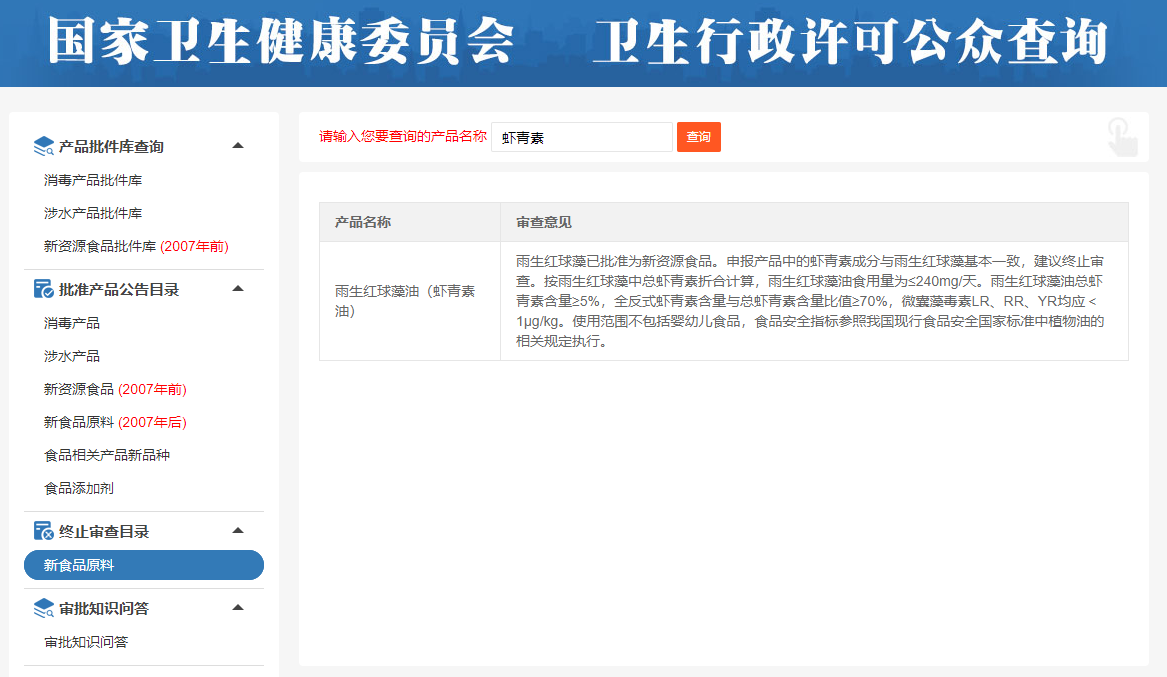This screenshot has width=1167, height=677.
Task: Open 新资源食品批件库 (2007年前)
Action: [x=136, y=246]
